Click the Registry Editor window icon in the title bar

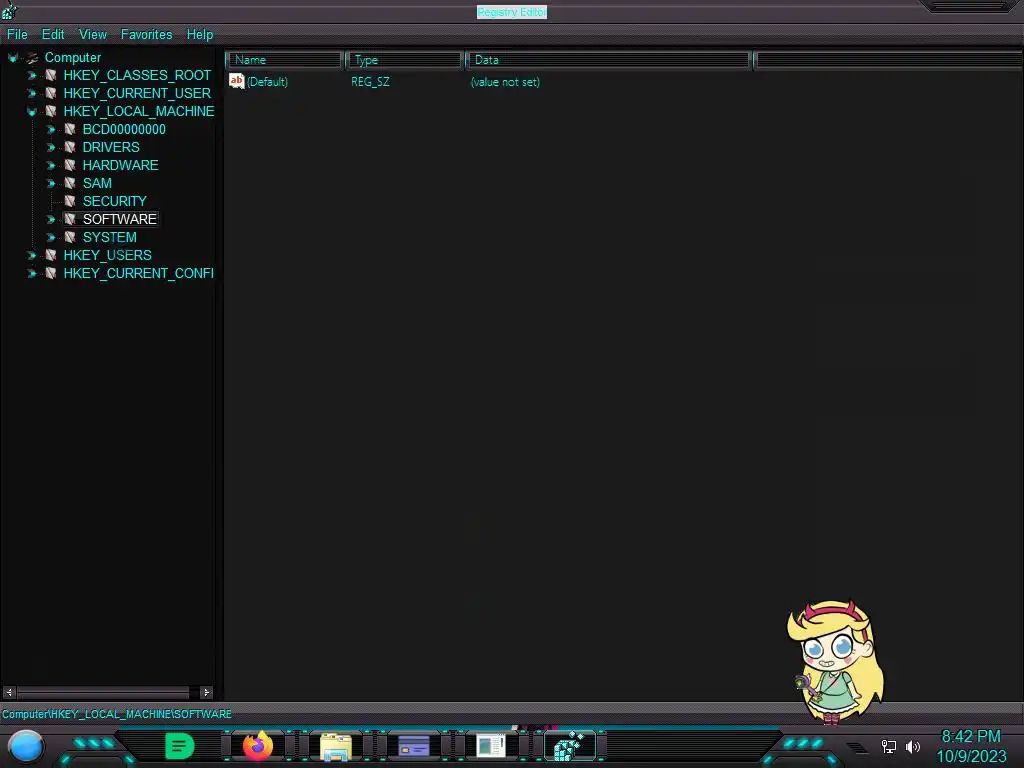(x=9, y=10)
